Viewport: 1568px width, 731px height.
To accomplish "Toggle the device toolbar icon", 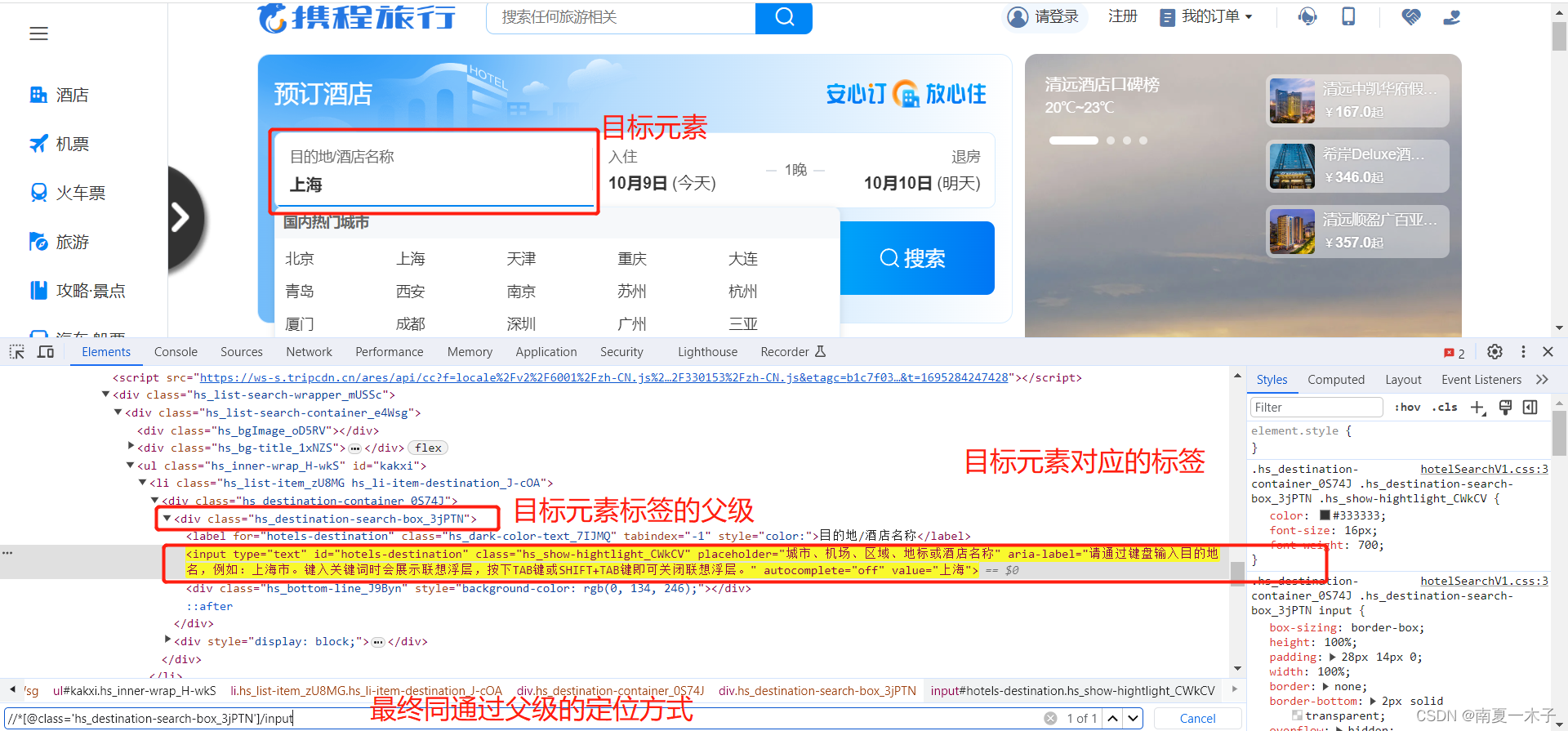I will pyautogui.click(x=46, y=352).
